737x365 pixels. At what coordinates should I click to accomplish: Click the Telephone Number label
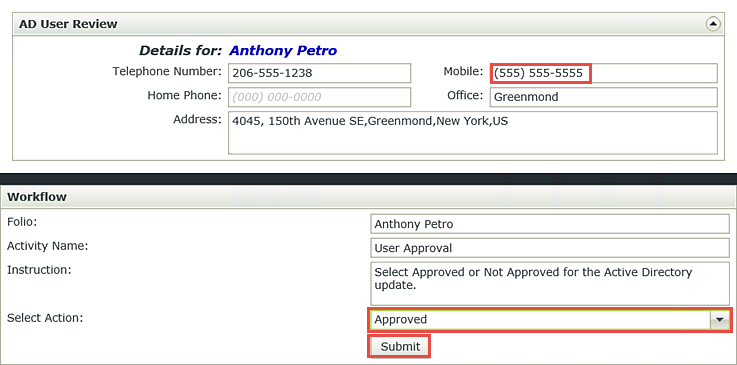[166, 72]
